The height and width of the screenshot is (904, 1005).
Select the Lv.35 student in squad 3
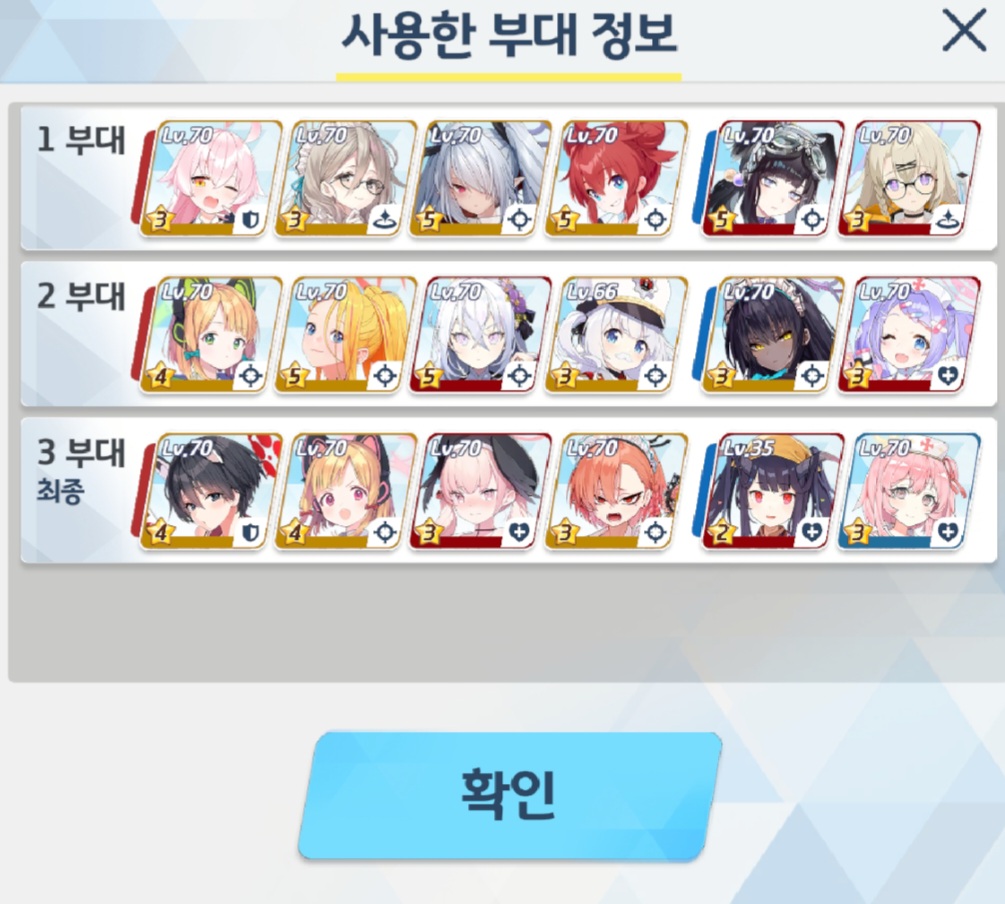(773, 490)
